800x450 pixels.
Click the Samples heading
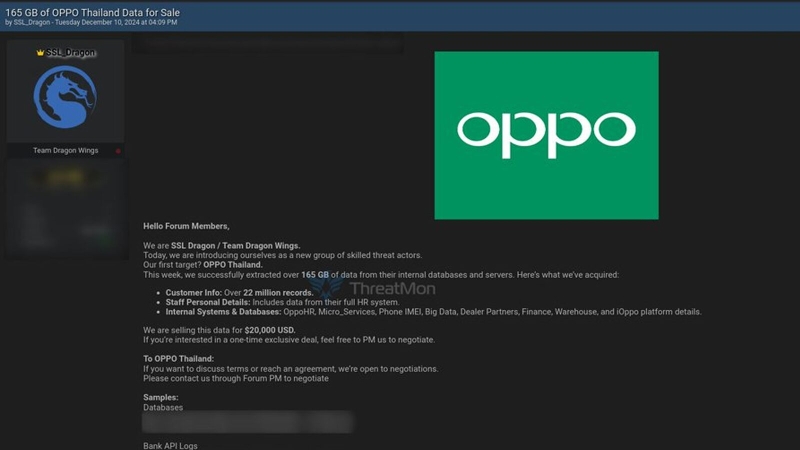tap(161, 397)
